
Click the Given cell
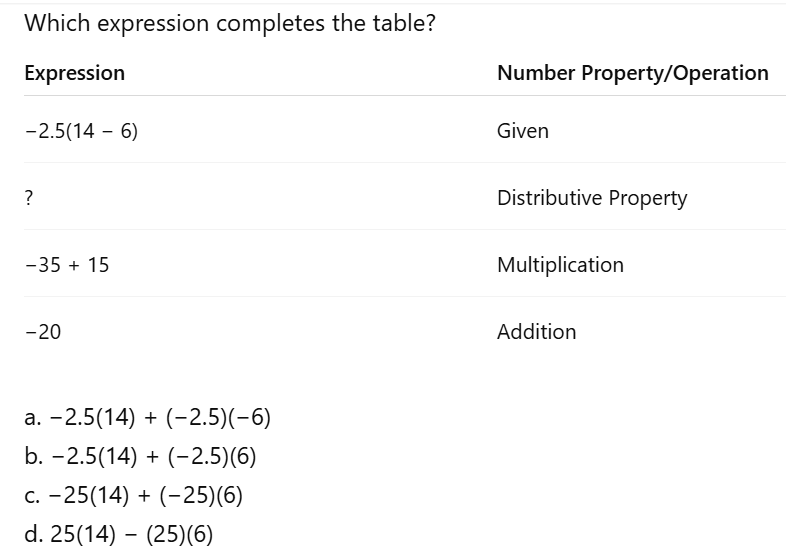[523, 131]
